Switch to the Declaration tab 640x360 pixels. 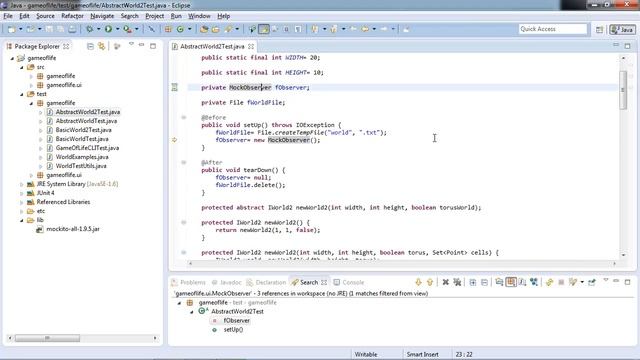click(x=267, y=282)
